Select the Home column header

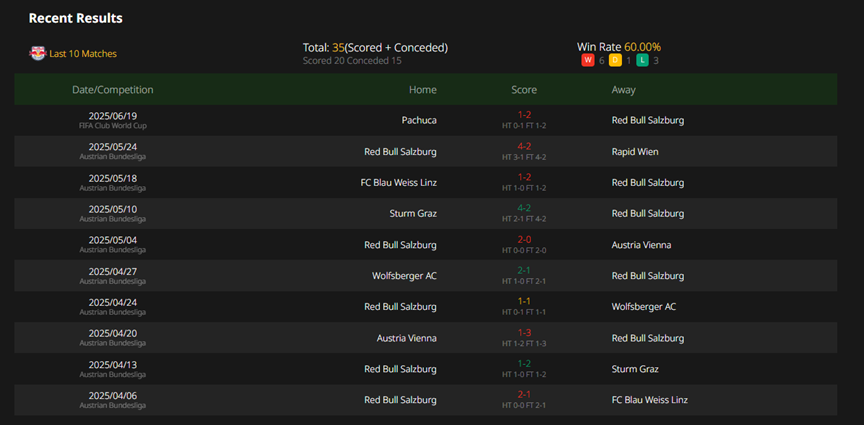tap(423, 90)
